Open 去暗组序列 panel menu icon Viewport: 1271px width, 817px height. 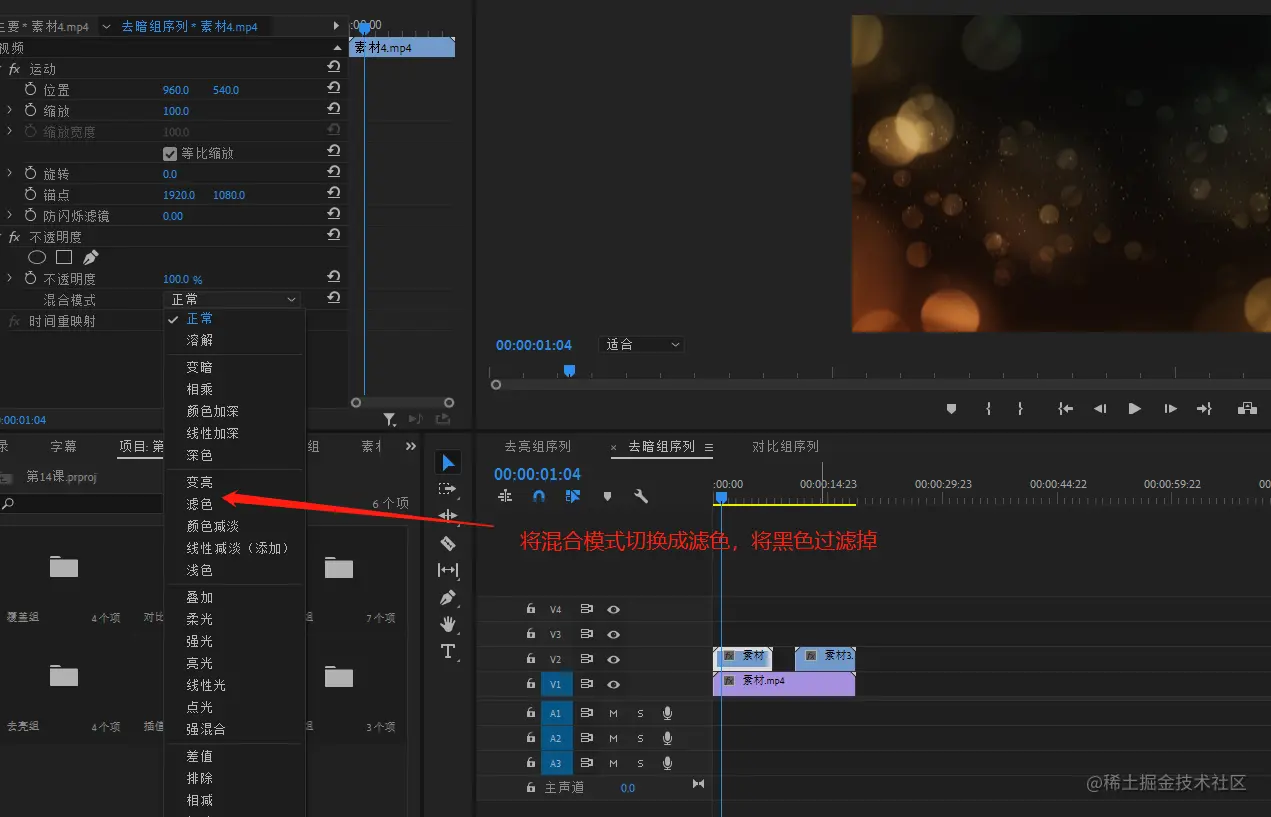click(x=709, y=447)
